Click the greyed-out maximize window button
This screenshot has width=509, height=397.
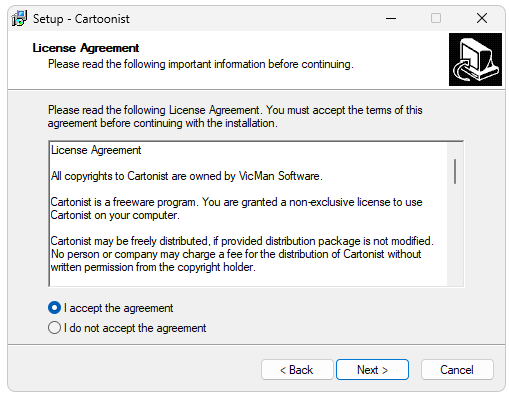[x=436, y=18]
